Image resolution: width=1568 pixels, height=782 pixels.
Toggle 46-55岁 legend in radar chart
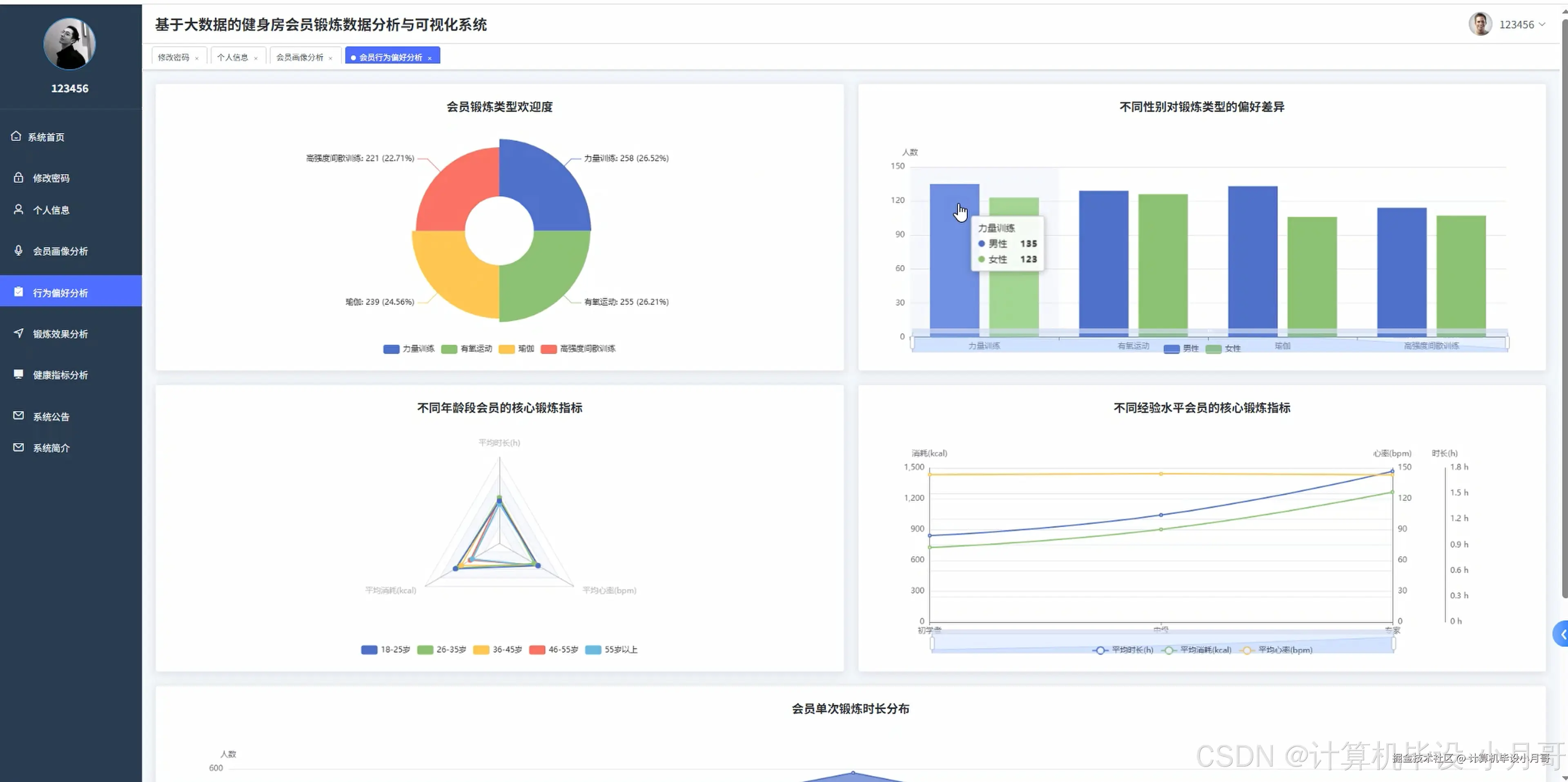point(553,649)
